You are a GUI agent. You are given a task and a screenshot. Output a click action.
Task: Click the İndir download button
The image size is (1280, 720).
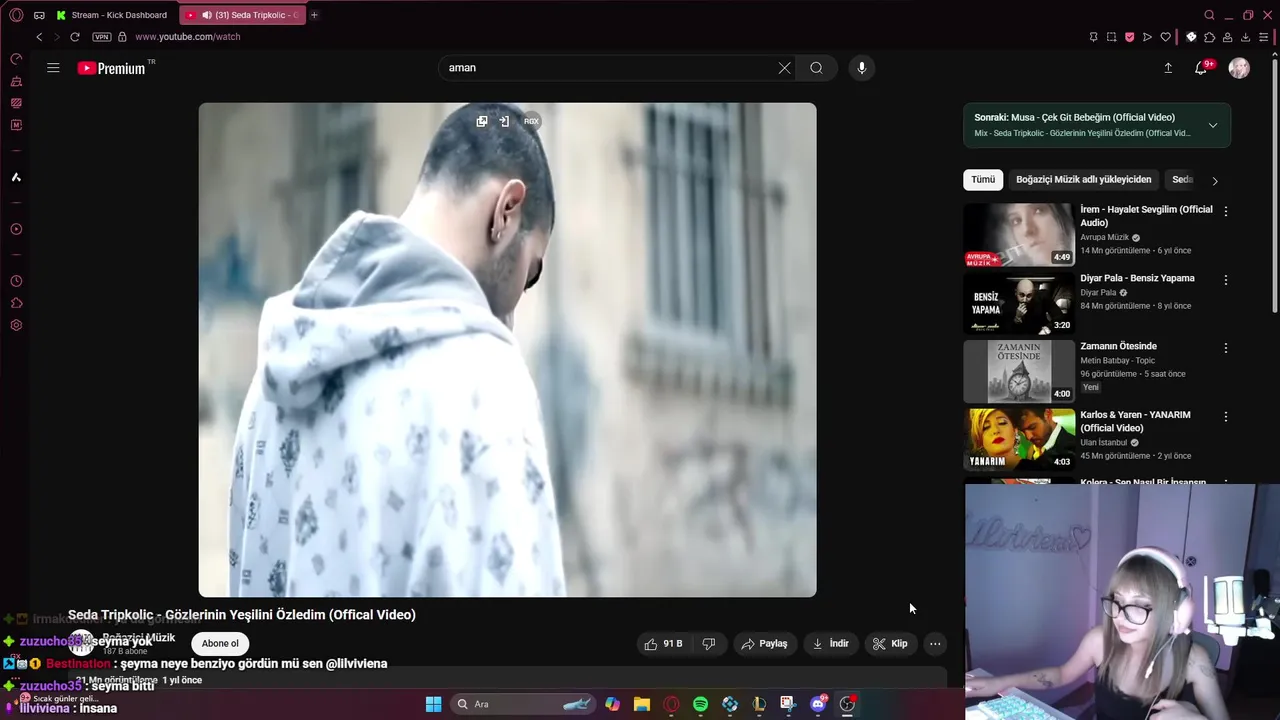(831, 644)
